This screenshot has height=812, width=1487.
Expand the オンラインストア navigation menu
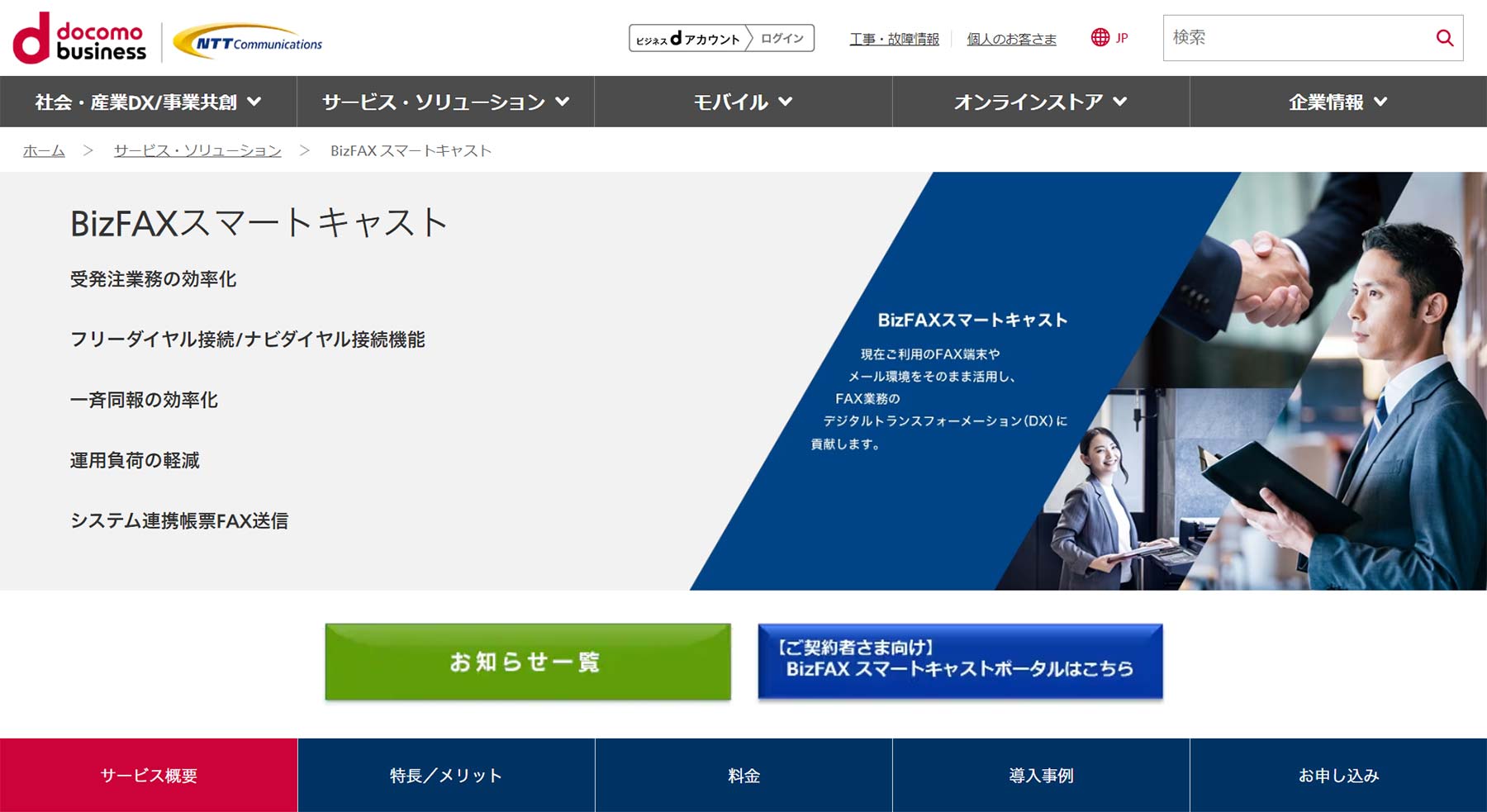(x=1041, y=102)
